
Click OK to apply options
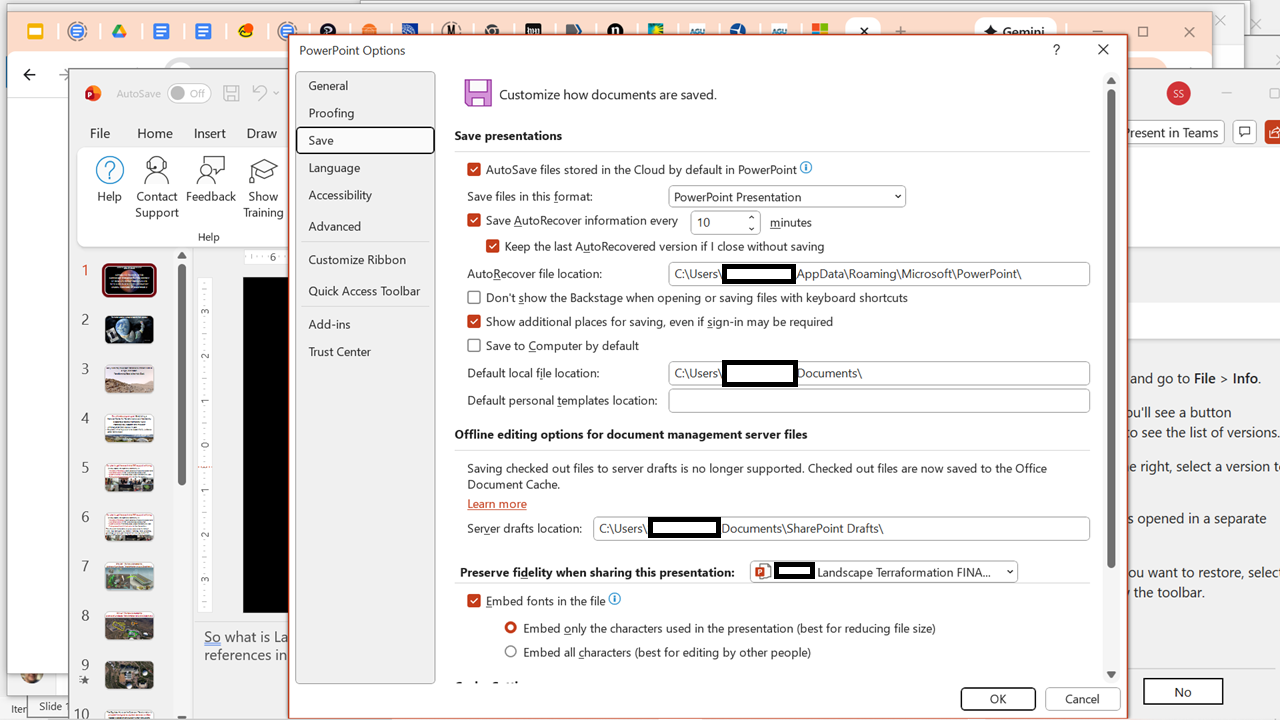point(998,699)
